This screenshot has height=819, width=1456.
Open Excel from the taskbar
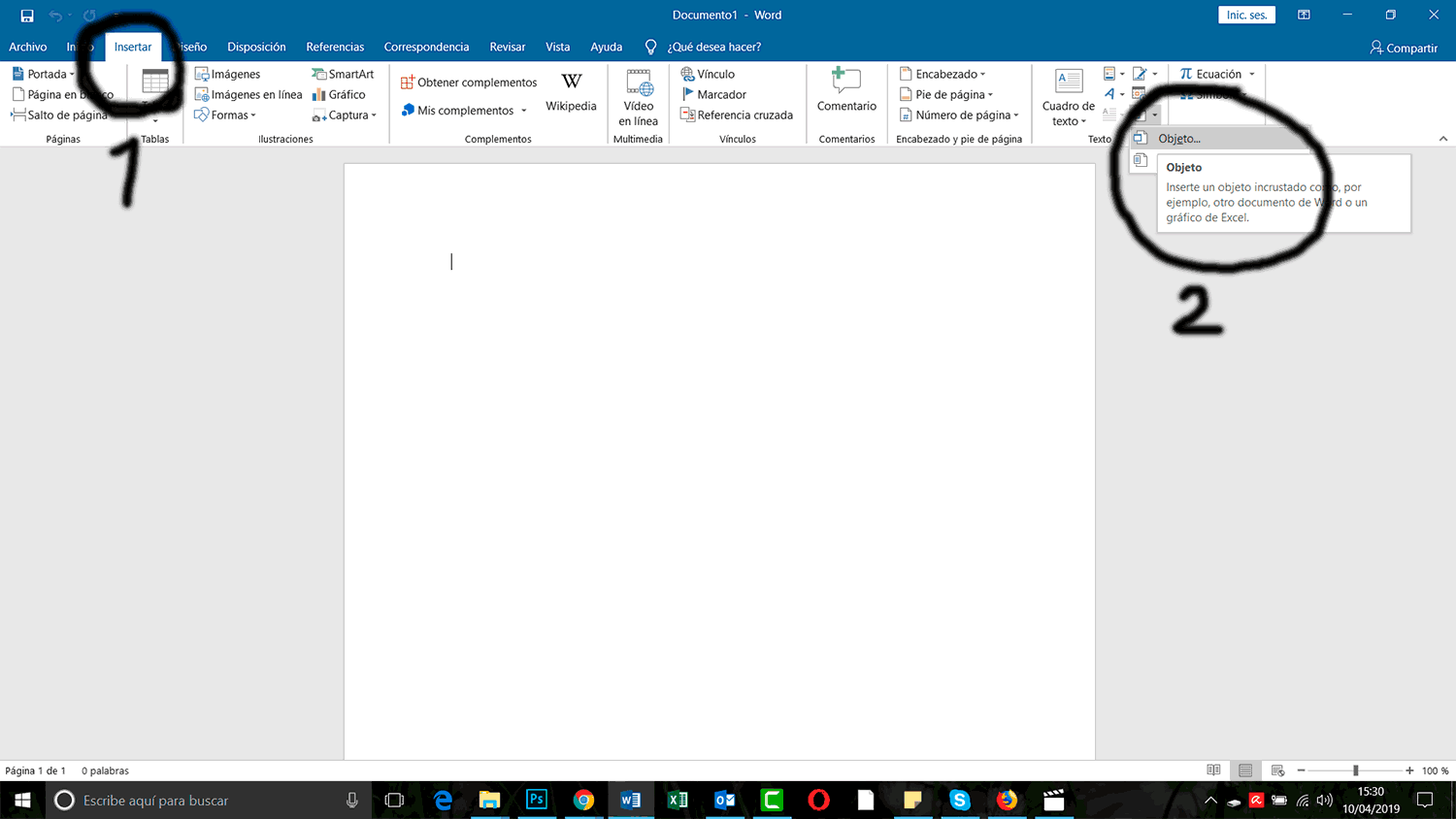click(x=678, y=801)
